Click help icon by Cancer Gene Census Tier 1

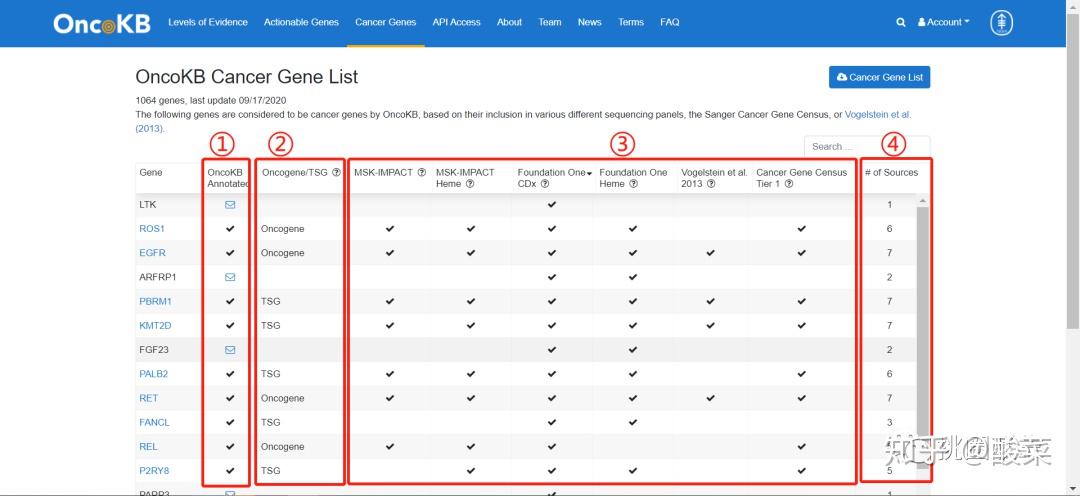click(789, 184)
